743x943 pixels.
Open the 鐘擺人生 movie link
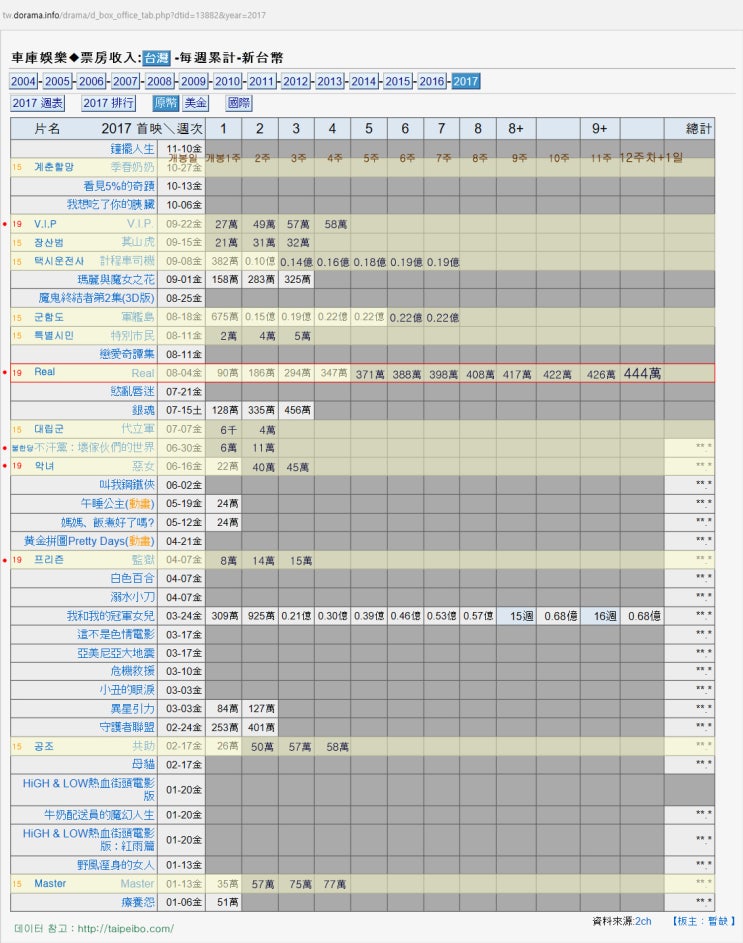(132, 149)
